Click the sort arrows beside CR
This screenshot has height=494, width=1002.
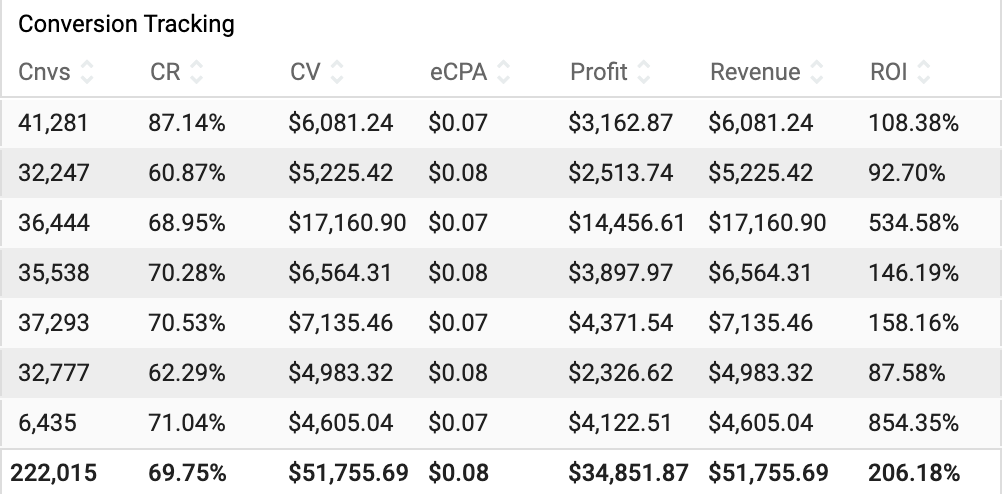pyautogui.click(x=196, y=72)
